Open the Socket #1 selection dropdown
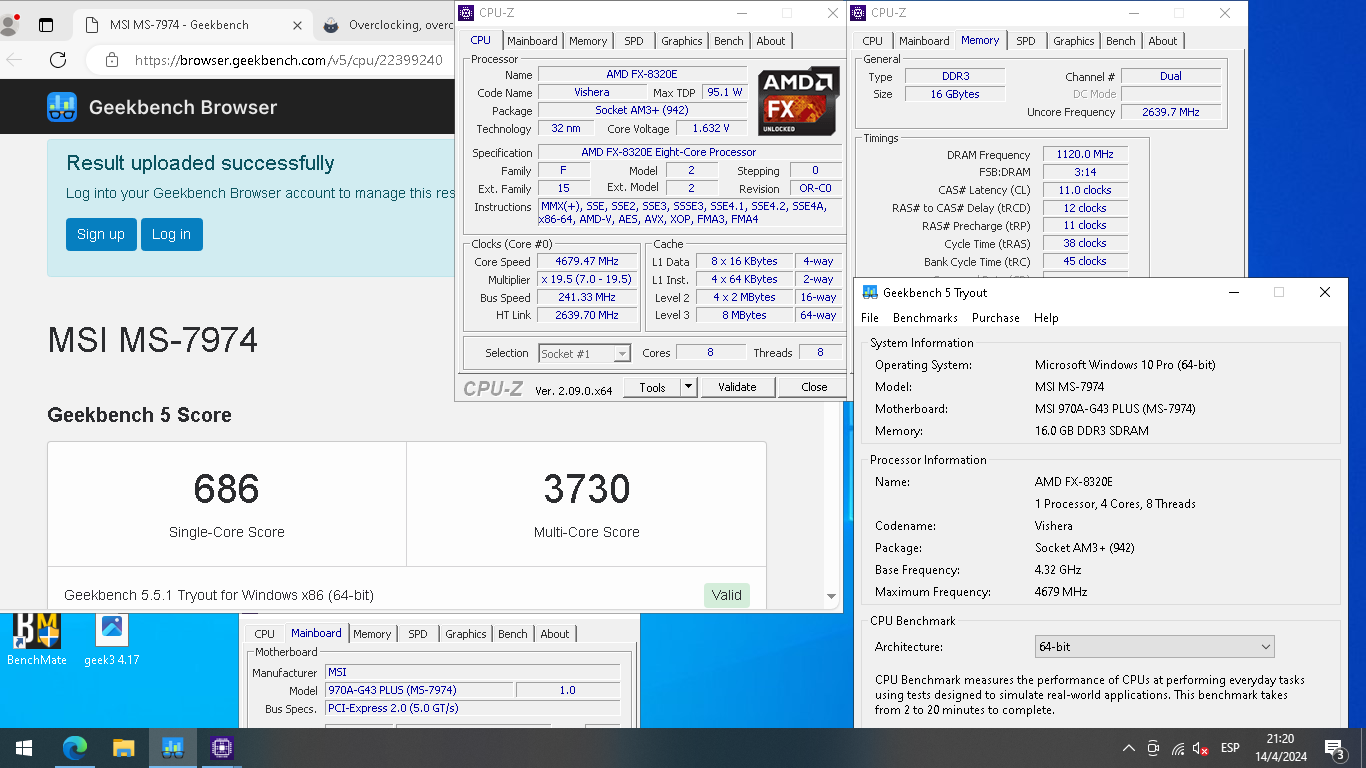 coord(585,353)
